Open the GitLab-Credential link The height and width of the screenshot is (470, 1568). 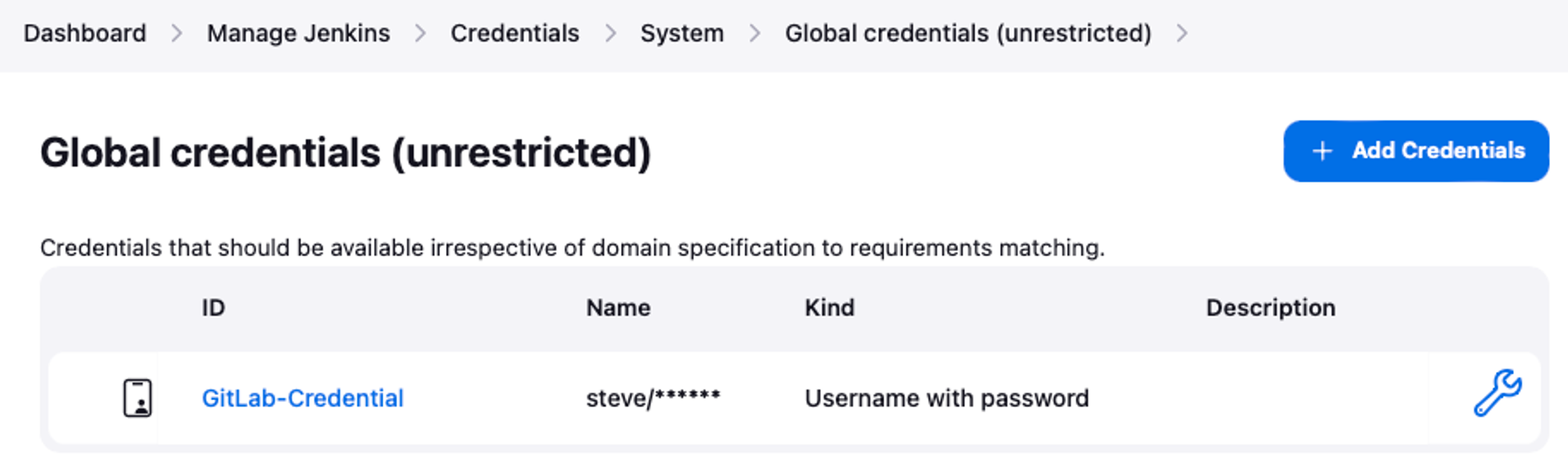pos(303,398)
